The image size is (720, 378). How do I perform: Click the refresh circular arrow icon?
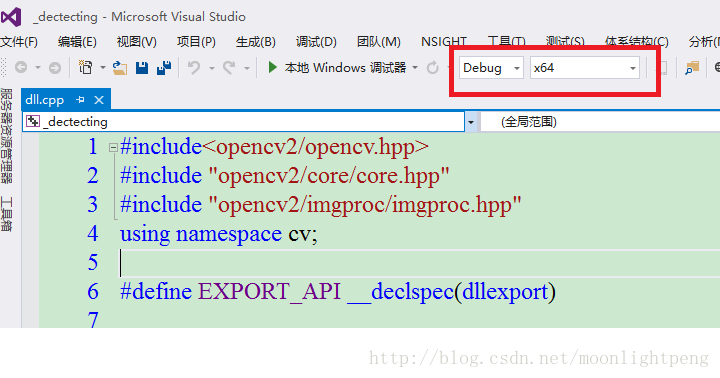[x=433, y=68]
